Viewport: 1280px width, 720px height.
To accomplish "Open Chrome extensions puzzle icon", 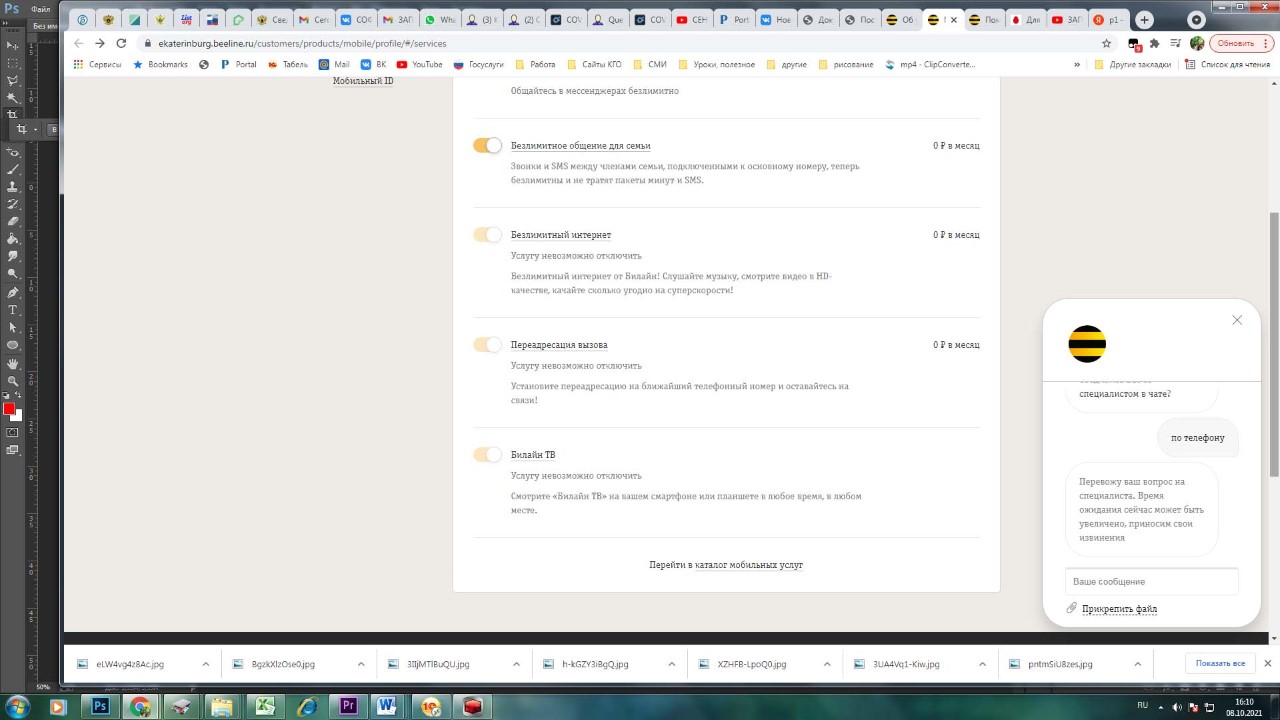I will (1155, 43).
